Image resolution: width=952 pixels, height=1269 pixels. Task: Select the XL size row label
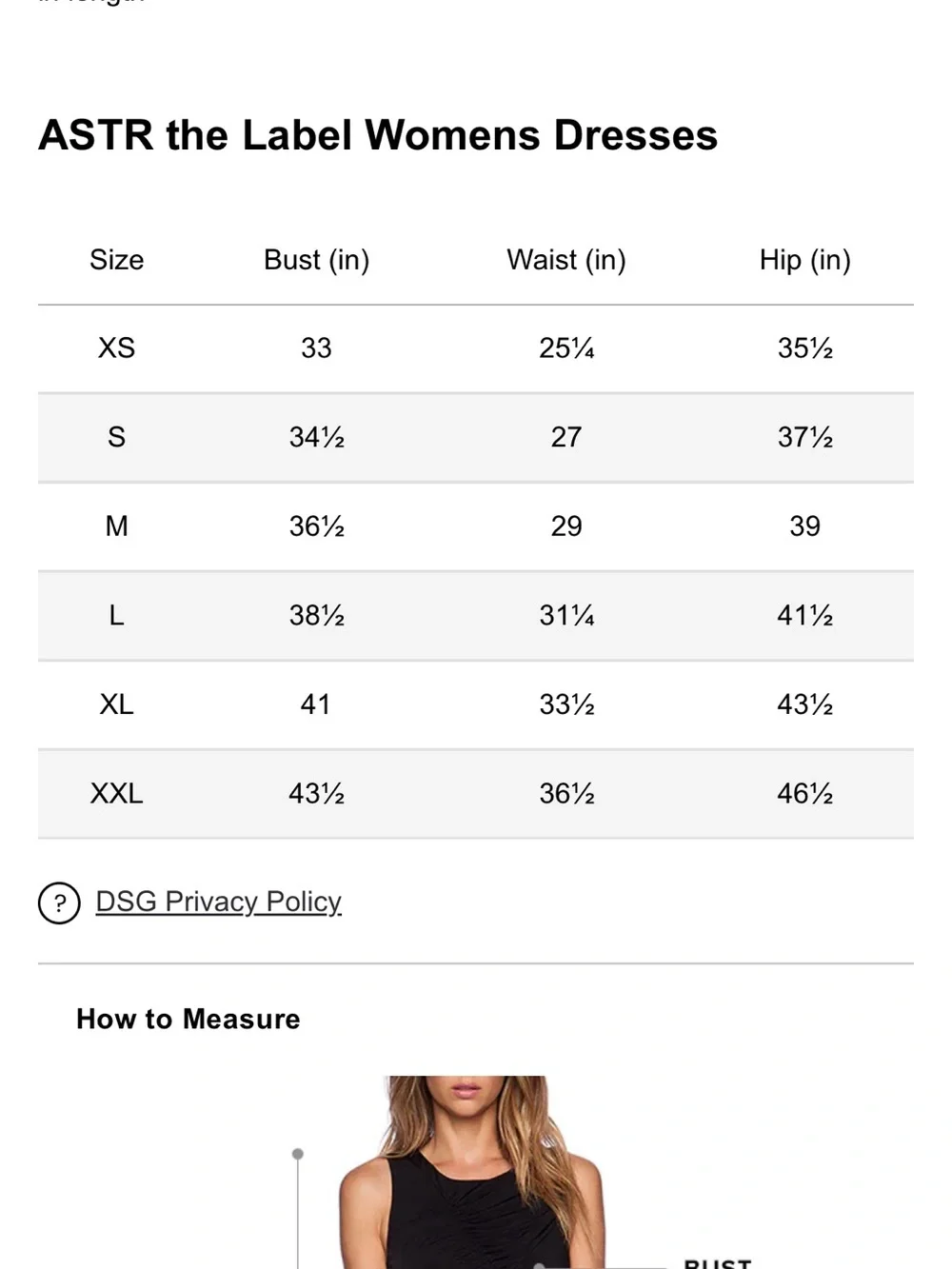pos(116,704)
